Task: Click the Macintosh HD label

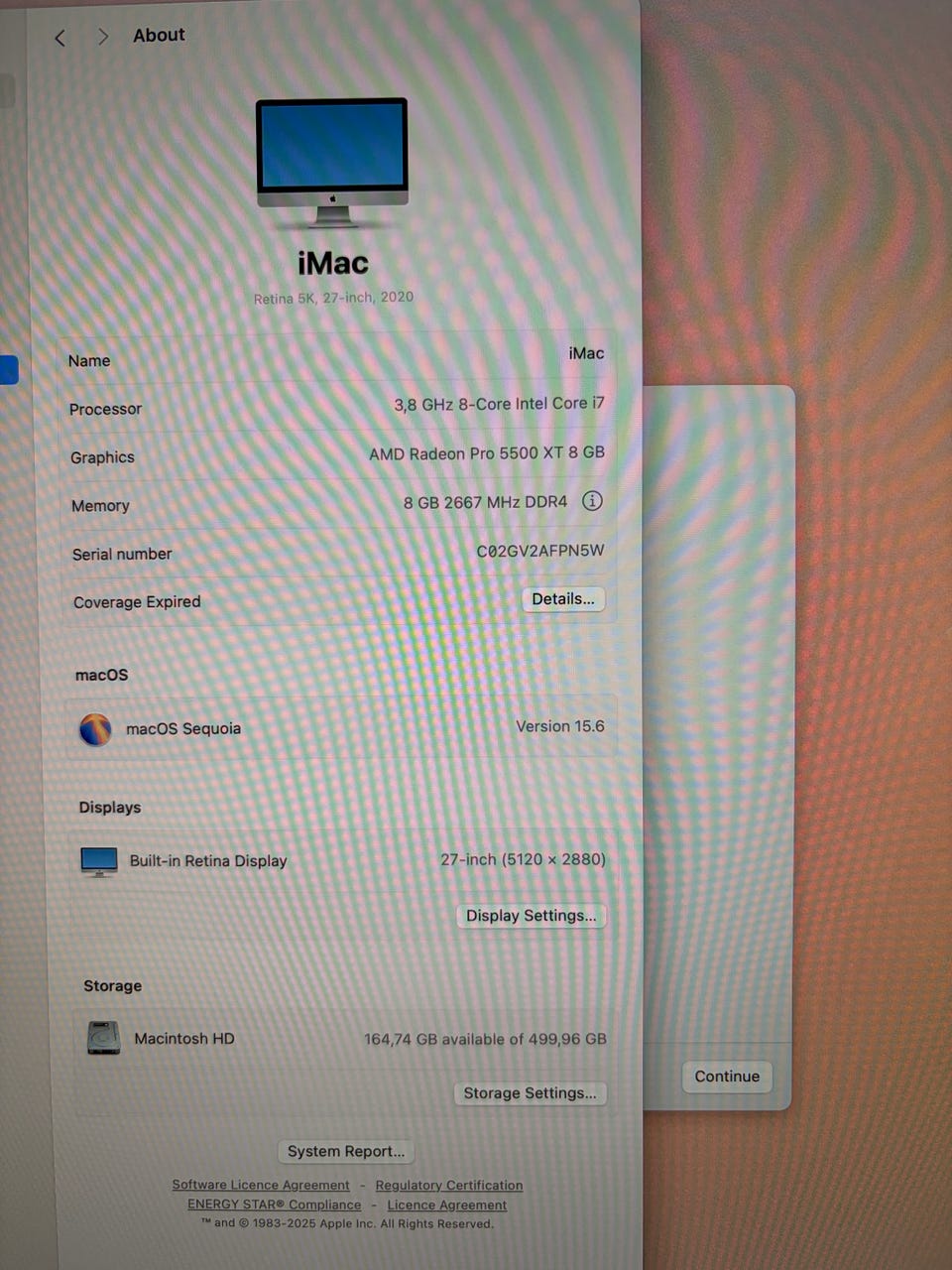Action: pos(184,1039)
